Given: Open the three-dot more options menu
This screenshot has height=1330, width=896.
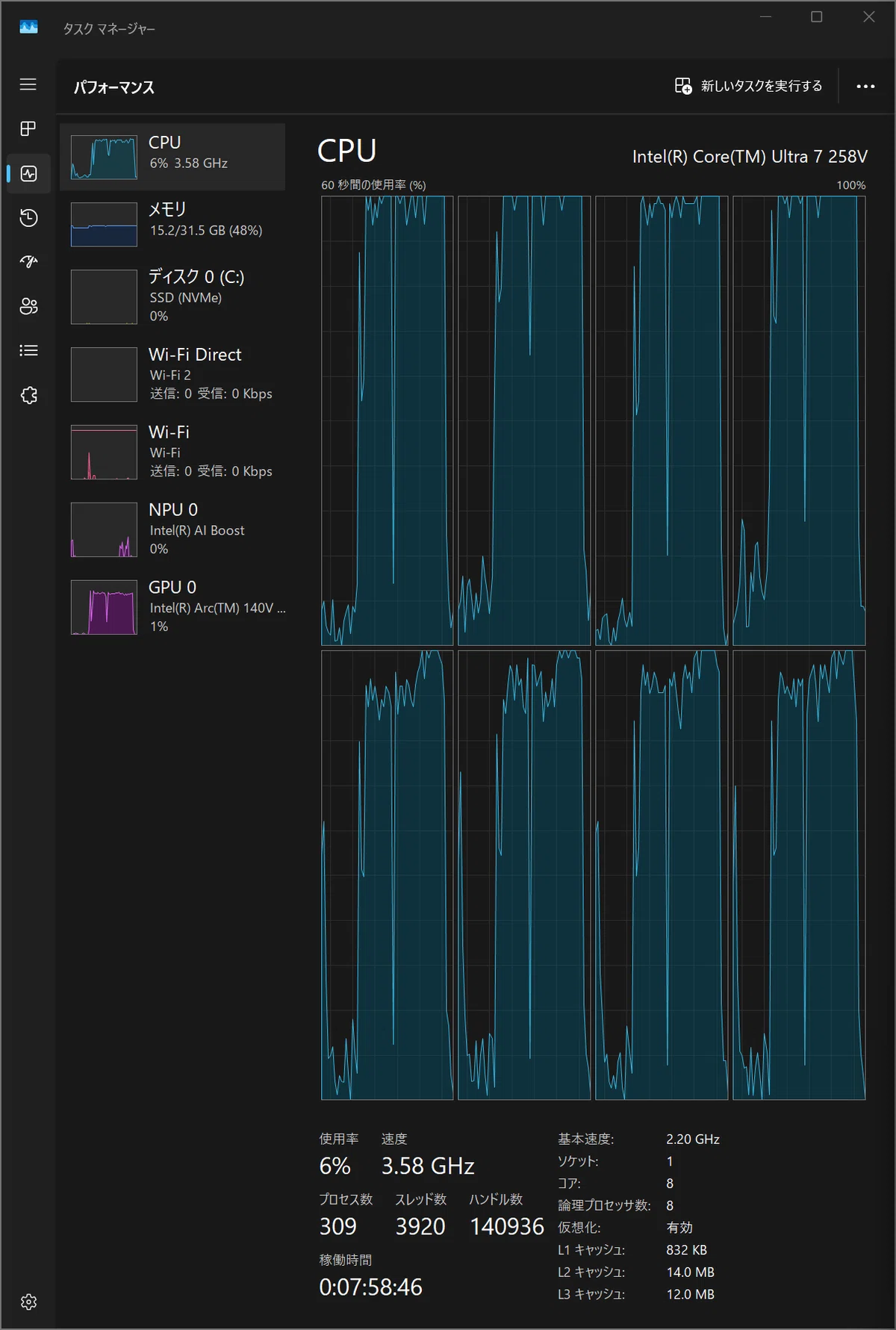Looking at the screenshot, I should tap(865, 87).
